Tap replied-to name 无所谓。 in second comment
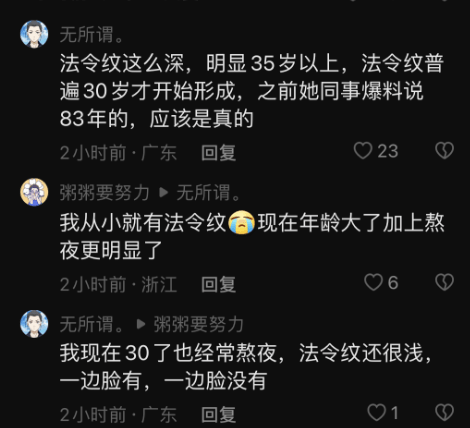The width and height of the screenshot is (470, 428). pos(208,193)
